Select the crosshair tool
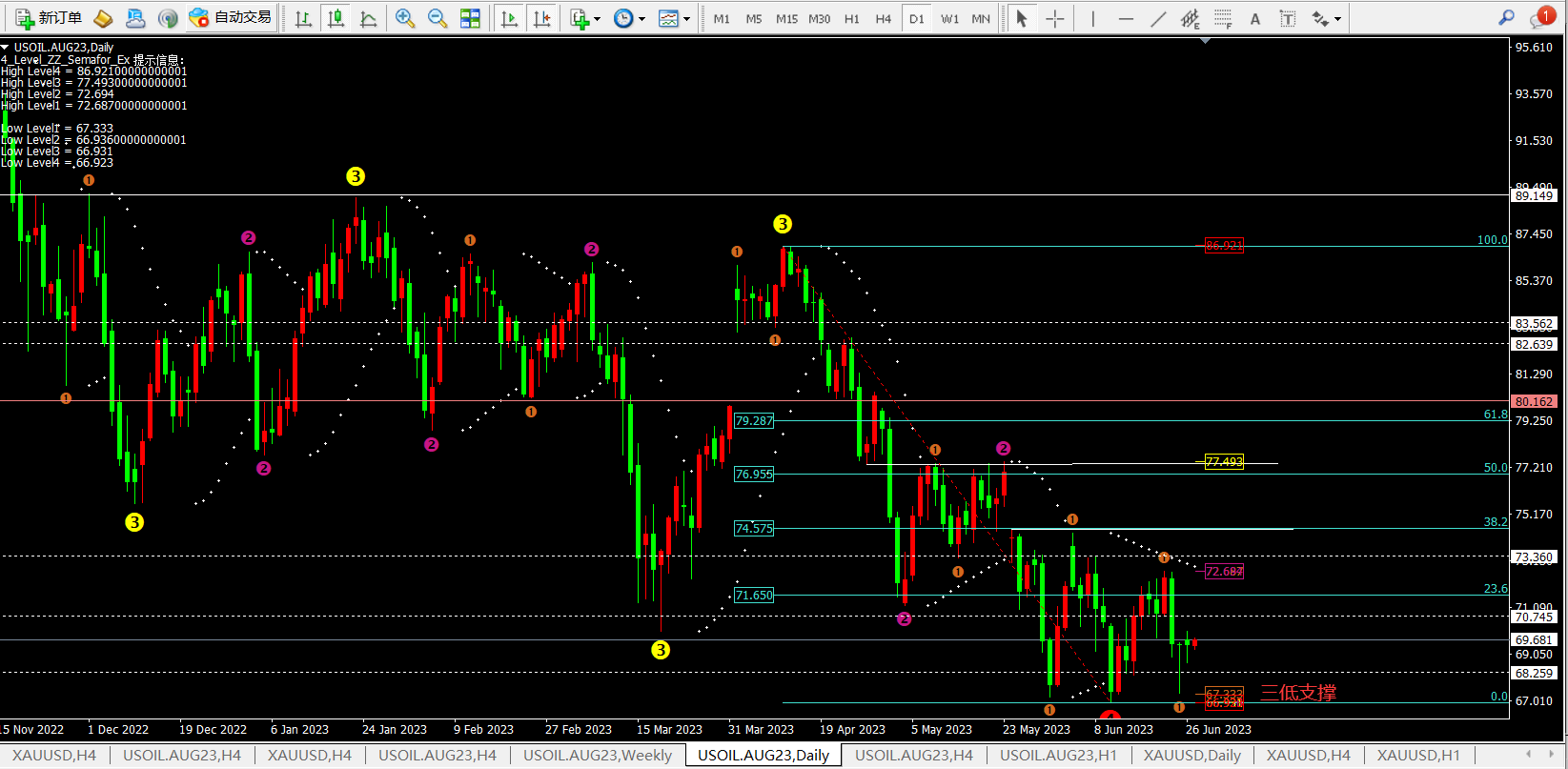Image resolution: width=1568 pixels, height=769 pixels. pyautogui.click(x=1054, y=18)
